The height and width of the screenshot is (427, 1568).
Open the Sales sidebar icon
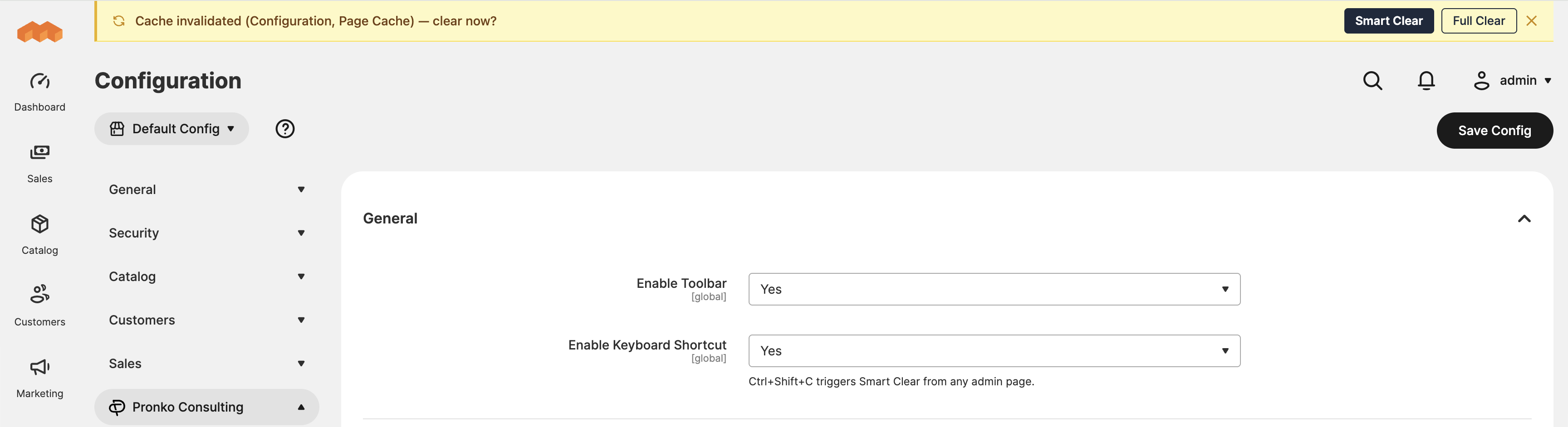(39, 152)
